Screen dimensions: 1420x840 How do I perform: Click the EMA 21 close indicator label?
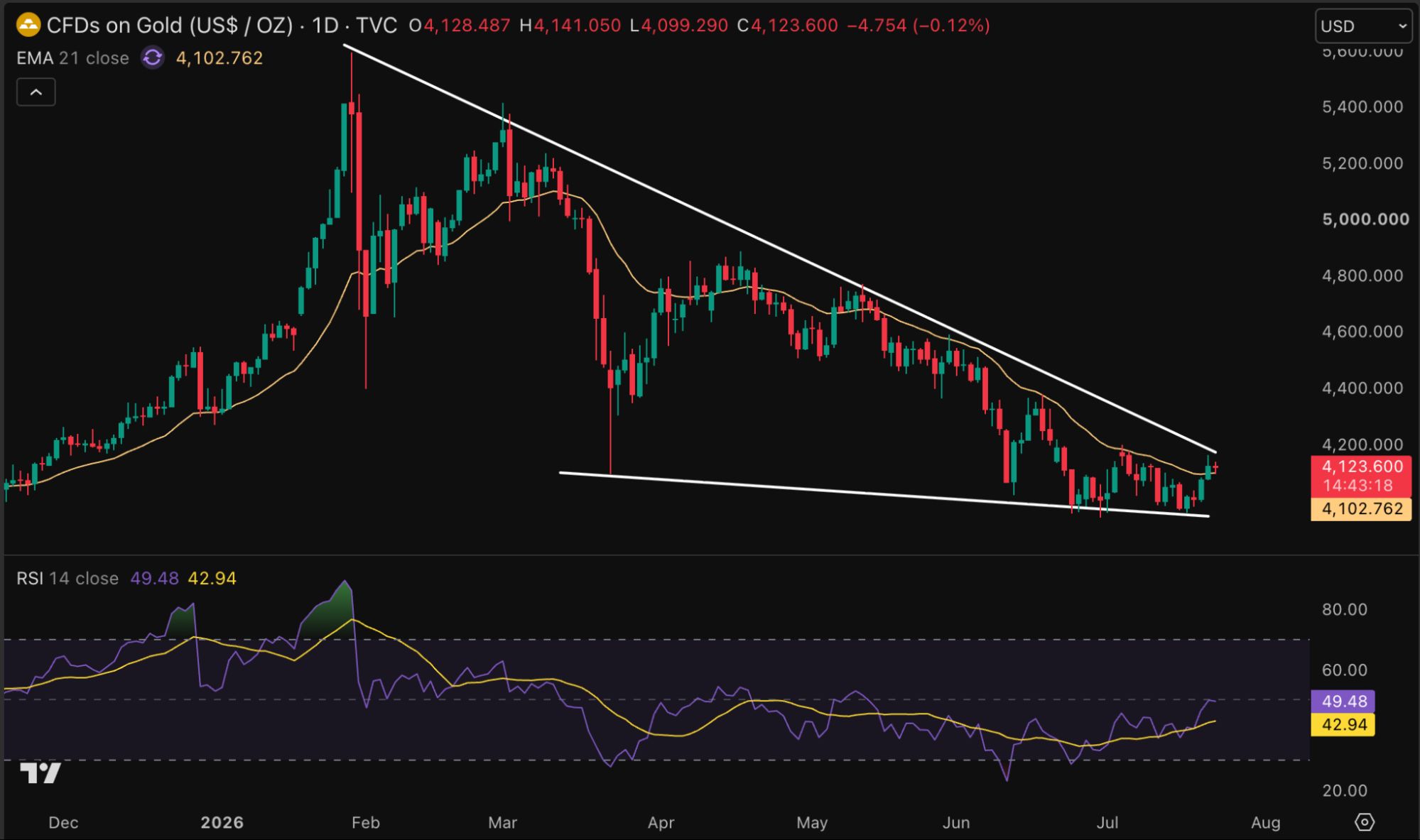tap(72, 58)
